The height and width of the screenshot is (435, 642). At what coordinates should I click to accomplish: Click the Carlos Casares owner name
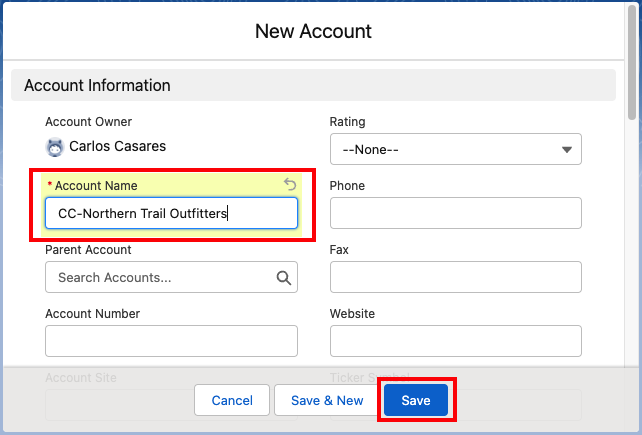tap(117, 147)
